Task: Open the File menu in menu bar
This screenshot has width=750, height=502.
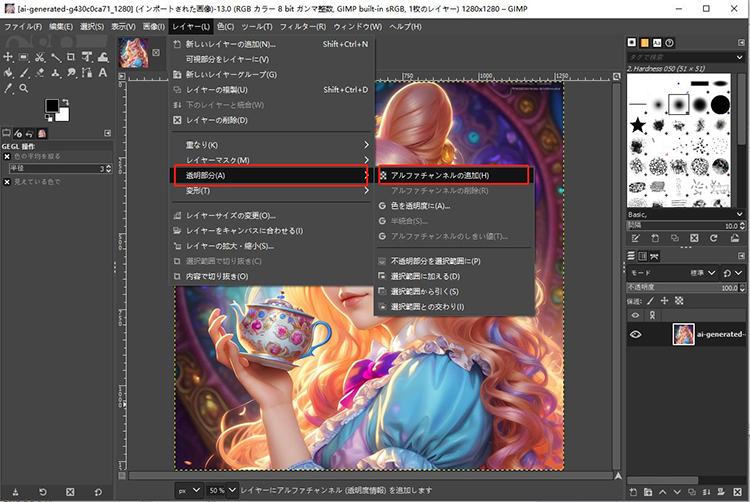Action: pos(22,27)
